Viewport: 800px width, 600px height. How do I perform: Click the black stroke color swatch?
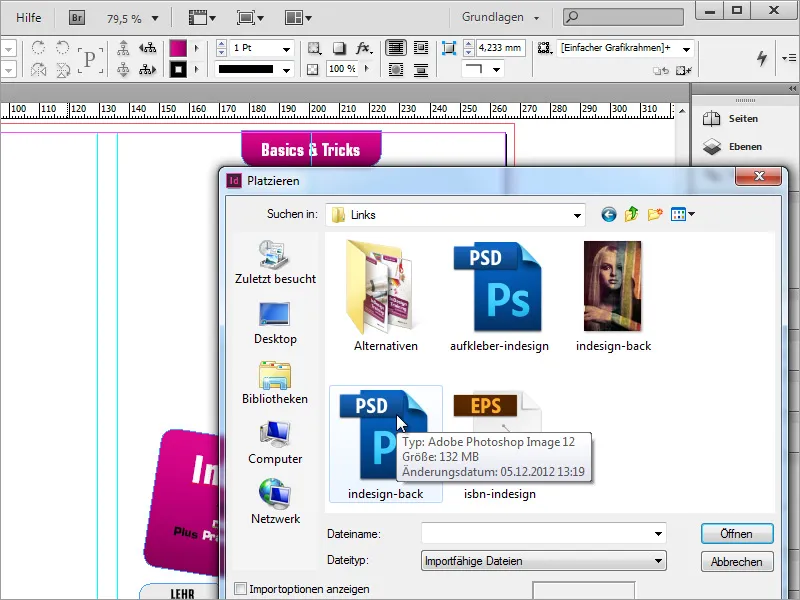[178, 69]
